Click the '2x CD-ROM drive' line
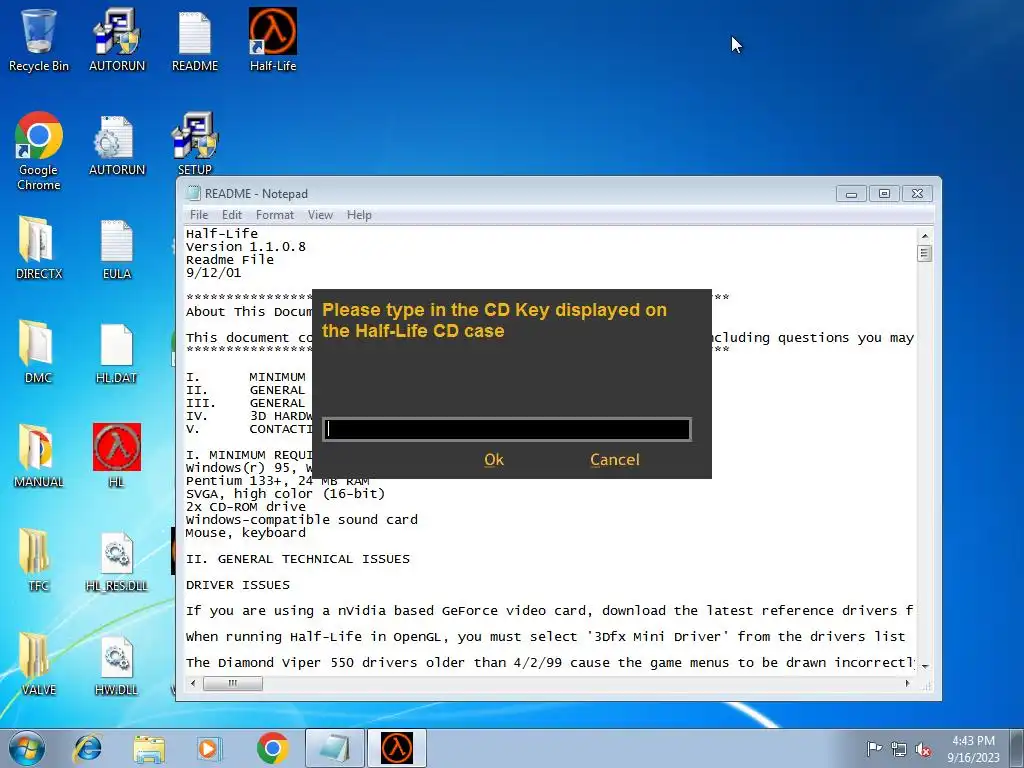The height and width of the screenshot is (768, 1024). coord(246,507)
